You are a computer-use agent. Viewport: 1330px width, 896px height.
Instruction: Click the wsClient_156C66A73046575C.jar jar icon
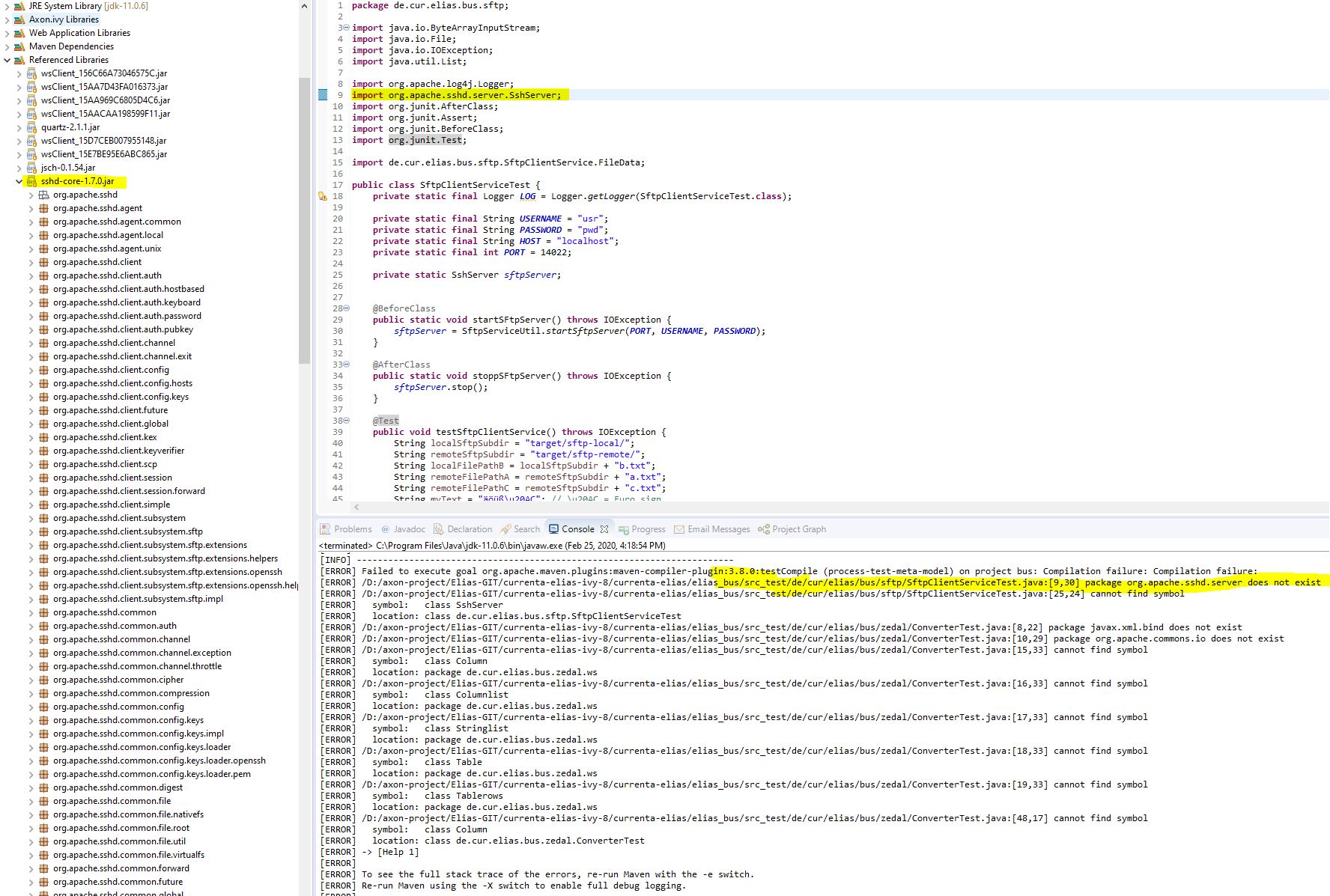pos(32,73)
